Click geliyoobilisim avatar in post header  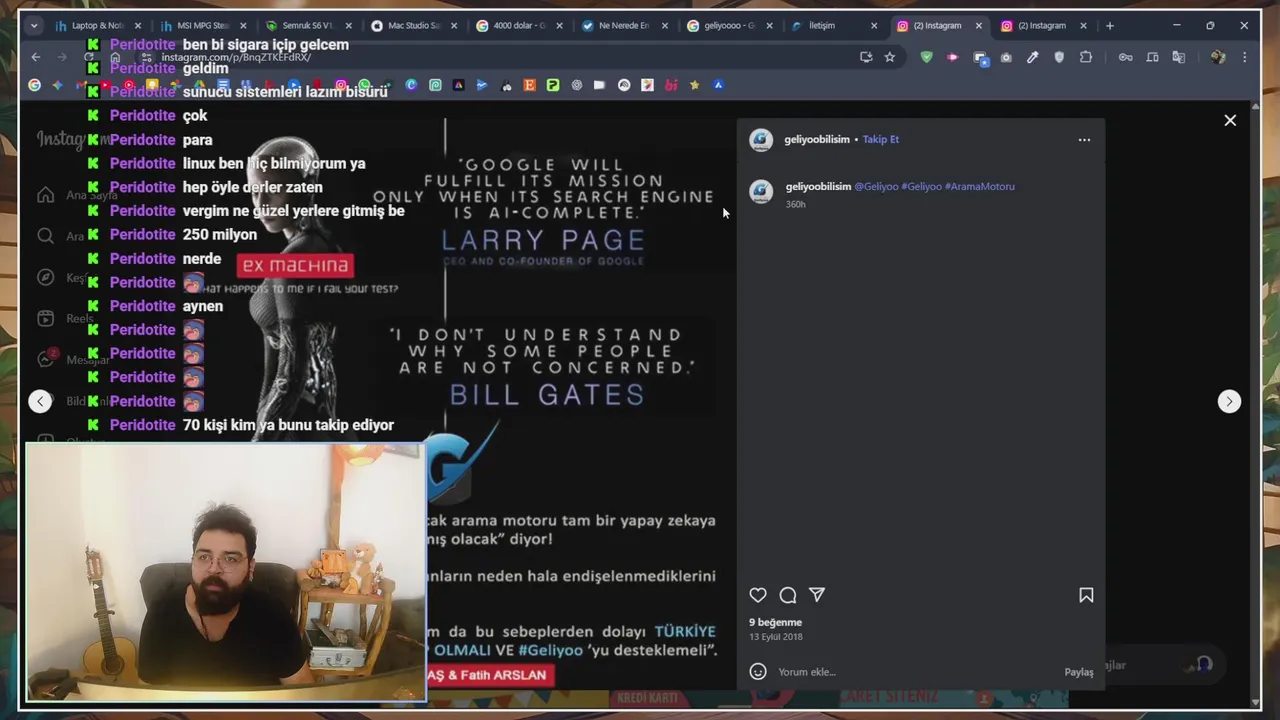click(761, 140)
